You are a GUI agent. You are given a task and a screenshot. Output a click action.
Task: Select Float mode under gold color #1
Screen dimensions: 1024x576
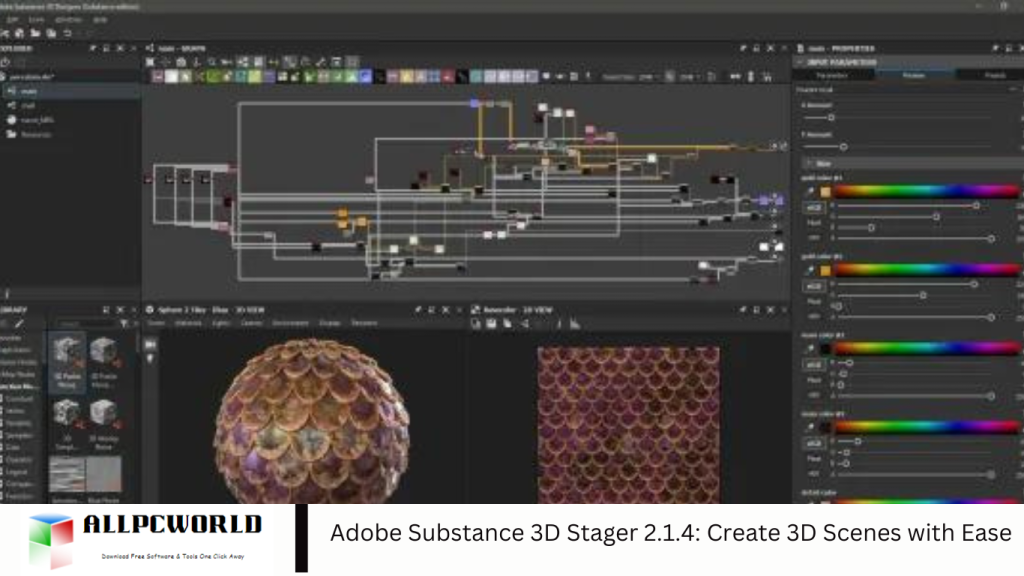pos(814,223)
